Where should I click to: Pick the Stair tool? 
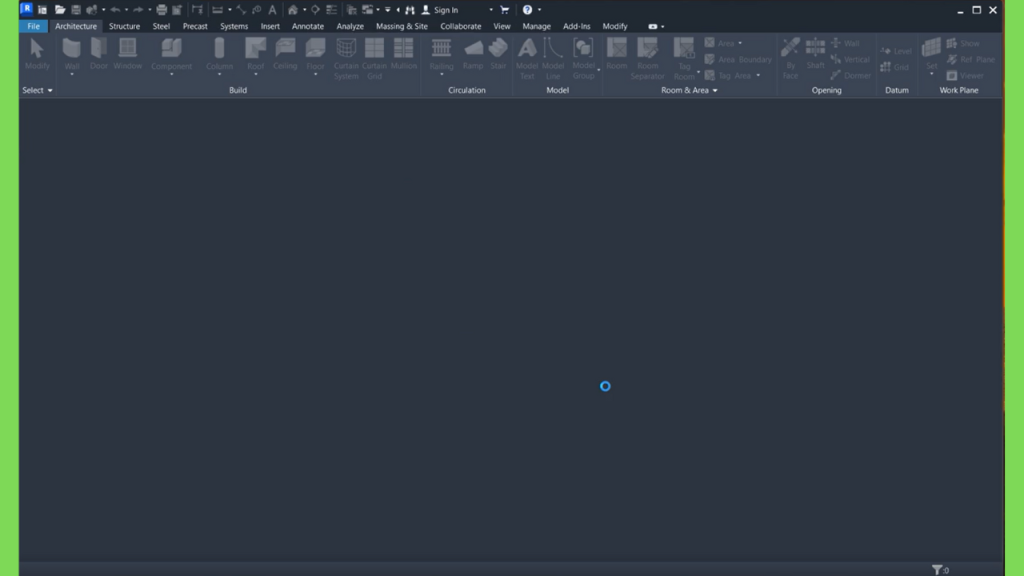[x=498, y=53]
